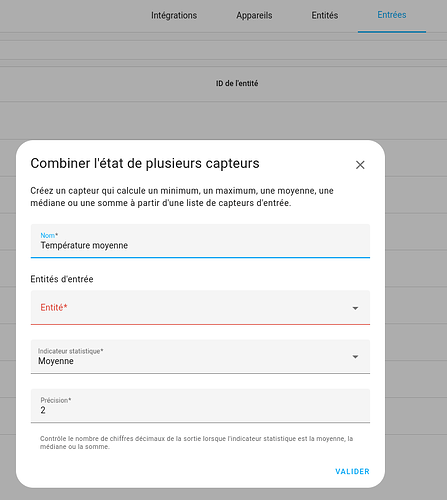Switch to the Appareils tab
The image size is (447, 500).
click(x=254, y=15)
